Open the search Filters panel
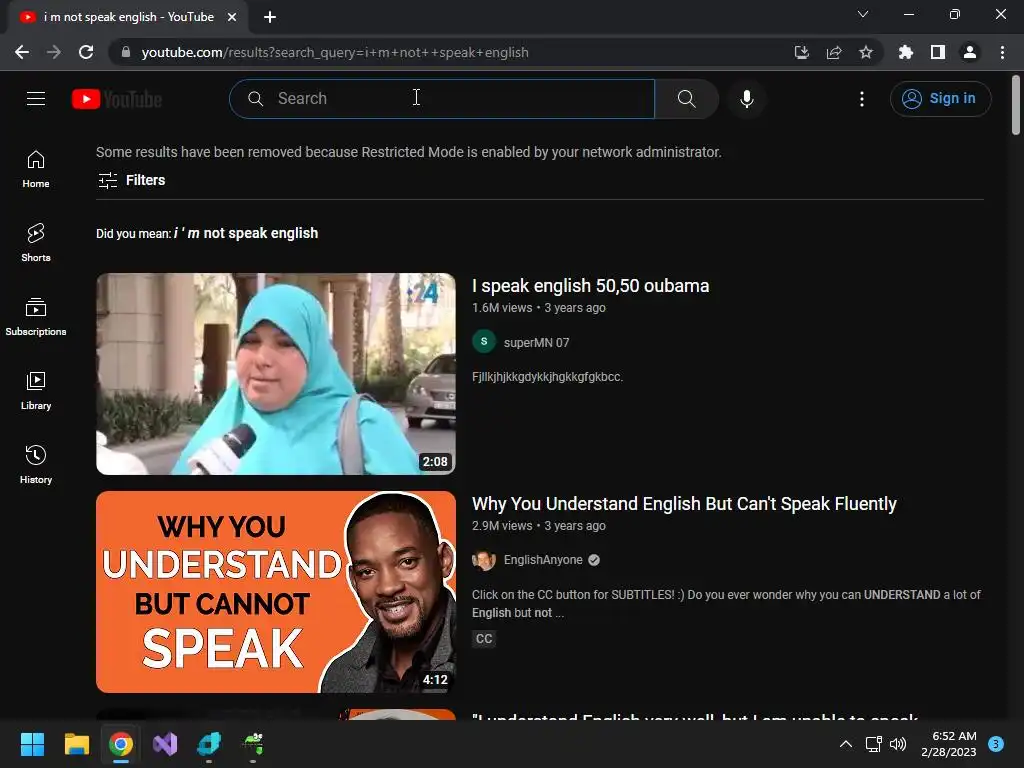This screenshot has width=1024, height=768. point(131,180)
